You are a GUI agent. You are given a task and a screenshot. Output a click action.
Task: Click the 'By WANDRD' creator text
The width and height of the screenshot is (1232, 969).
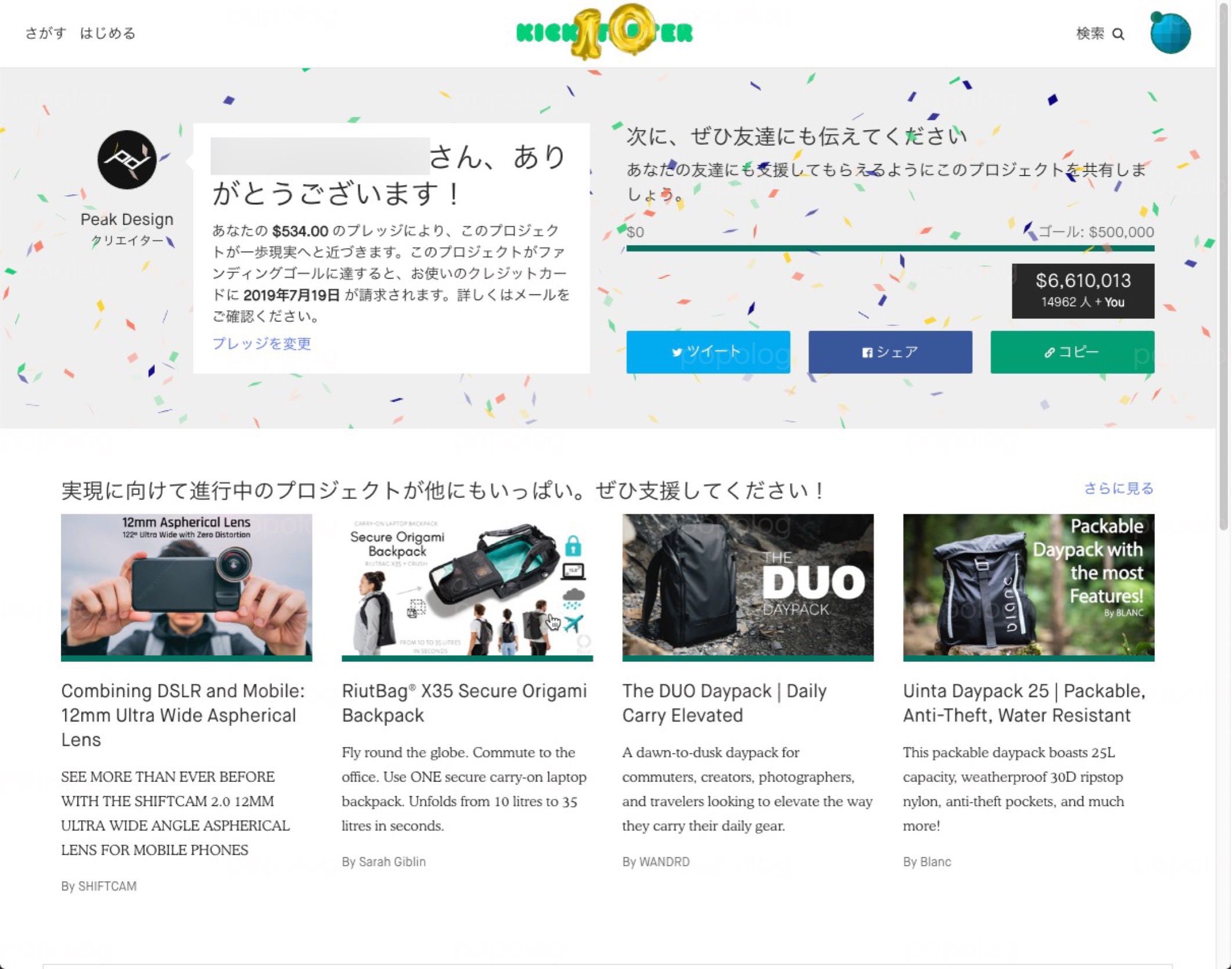pos(656,862)
